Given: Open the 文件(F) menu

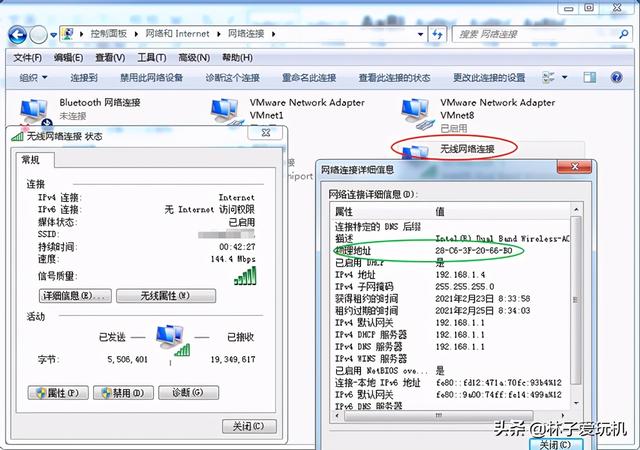Looking at the screenshot, I should coord(27,58).
